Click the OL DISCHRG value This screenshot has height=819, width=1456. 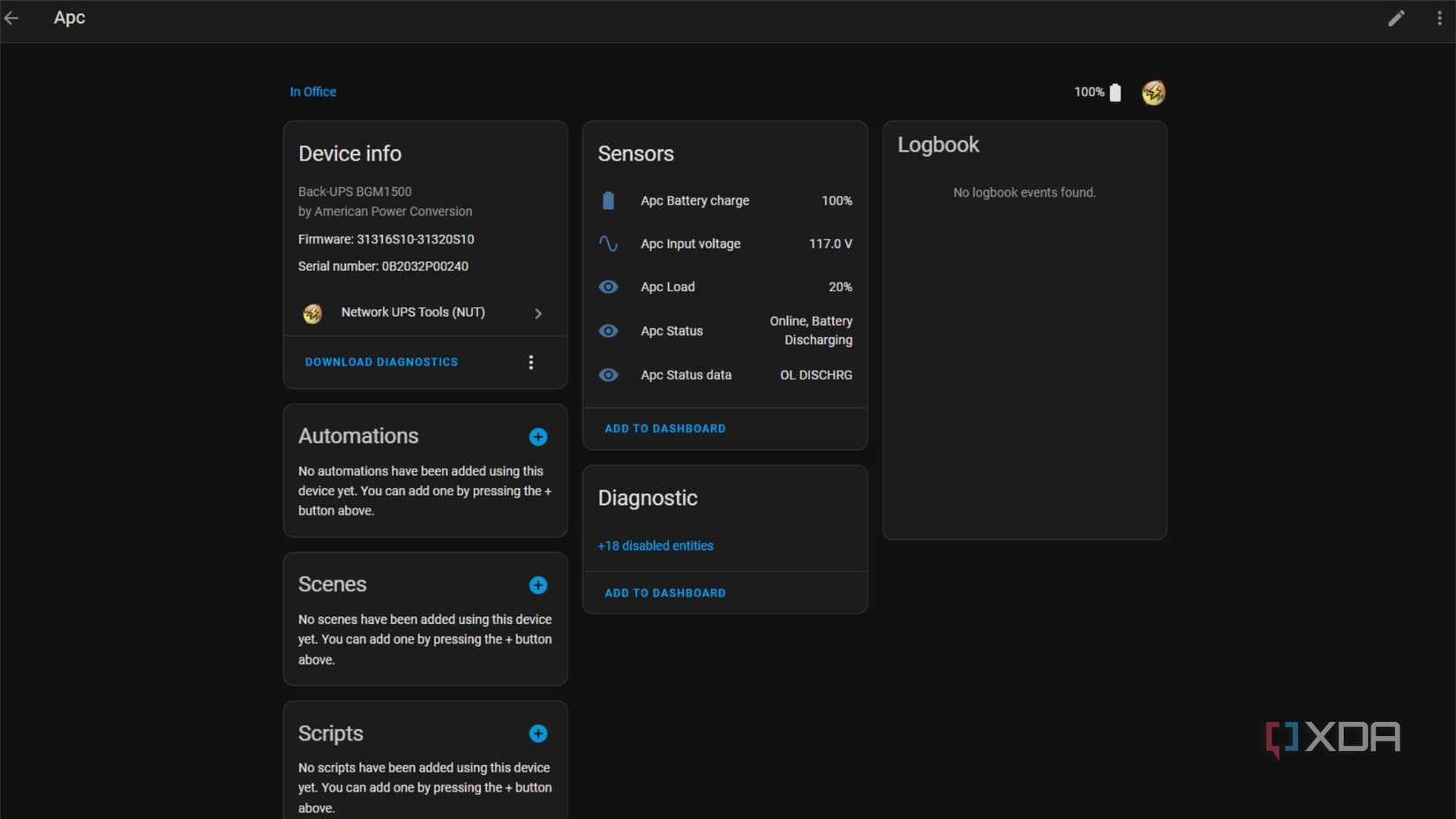(x=816, y=375)
